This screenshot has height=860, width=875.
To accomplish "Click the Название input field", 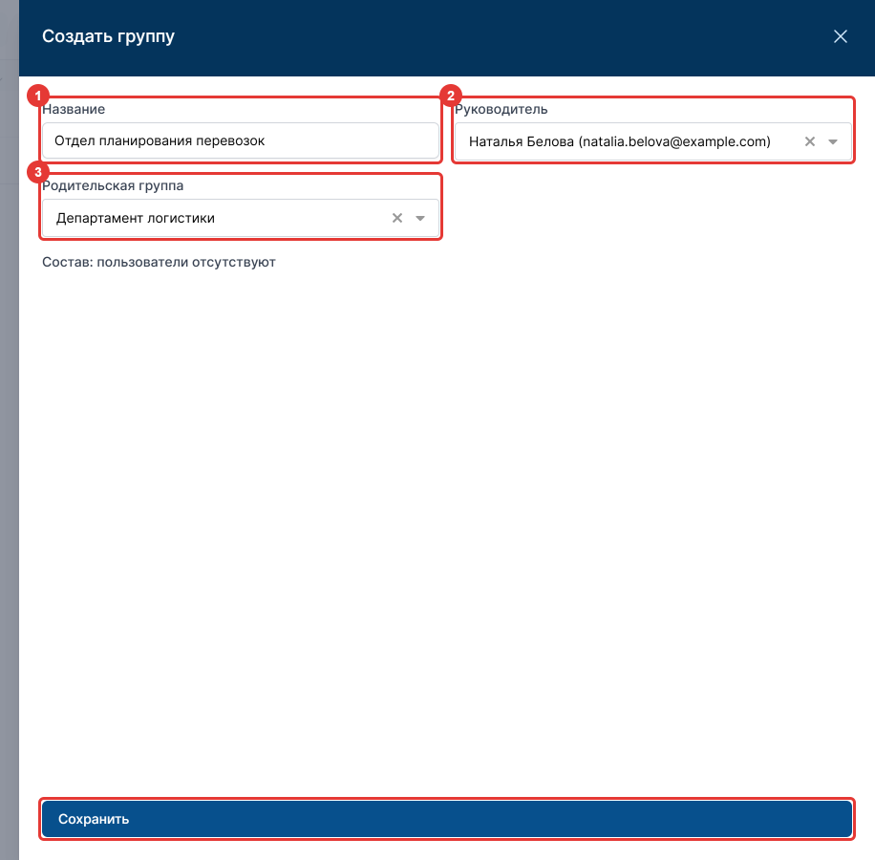I will tap(241, 141).
